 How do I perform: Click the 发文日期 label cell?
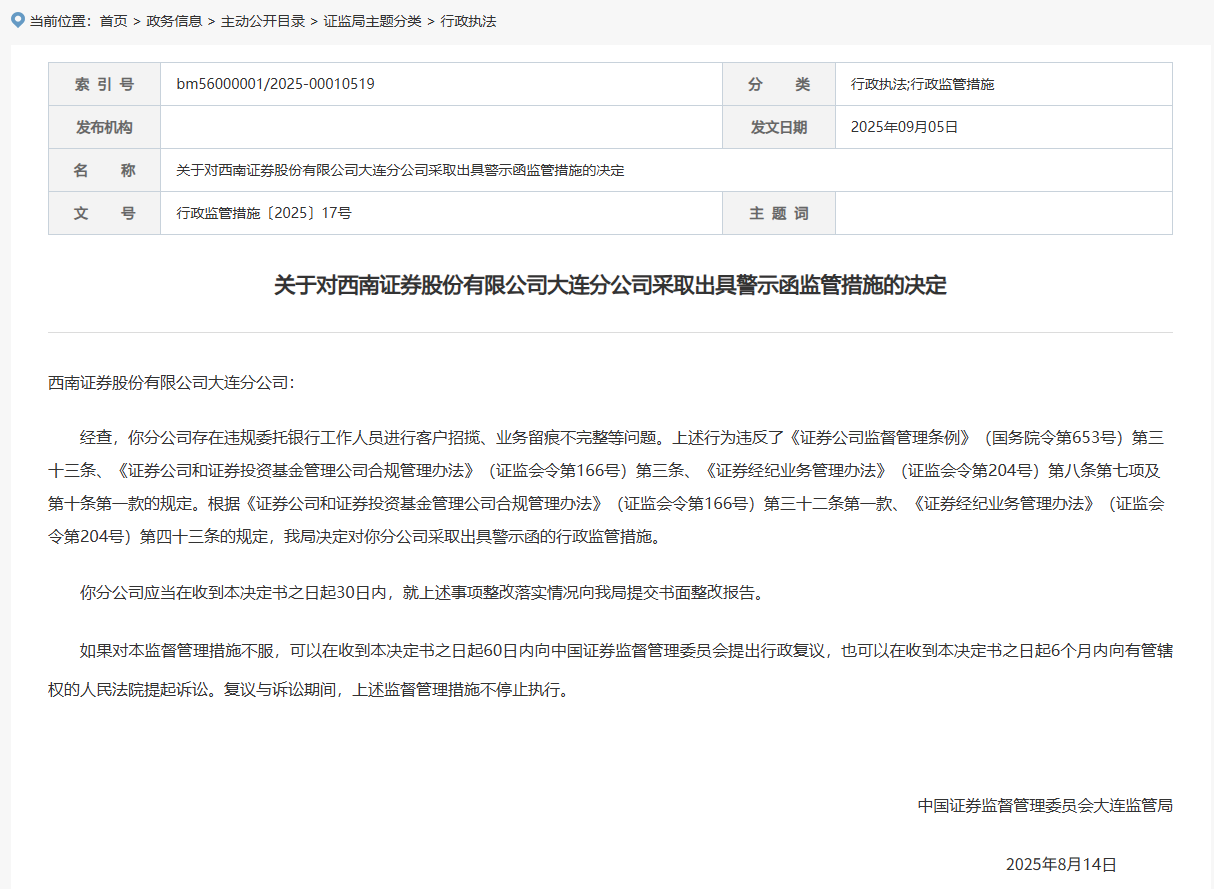click(779, 127)
